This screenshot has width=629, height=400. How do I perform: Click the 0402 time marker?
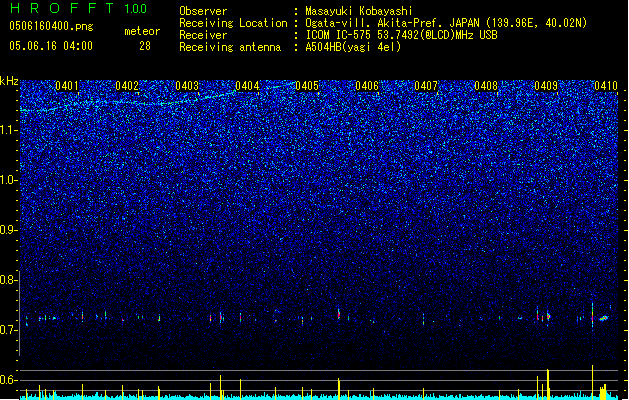pos(127,86)
